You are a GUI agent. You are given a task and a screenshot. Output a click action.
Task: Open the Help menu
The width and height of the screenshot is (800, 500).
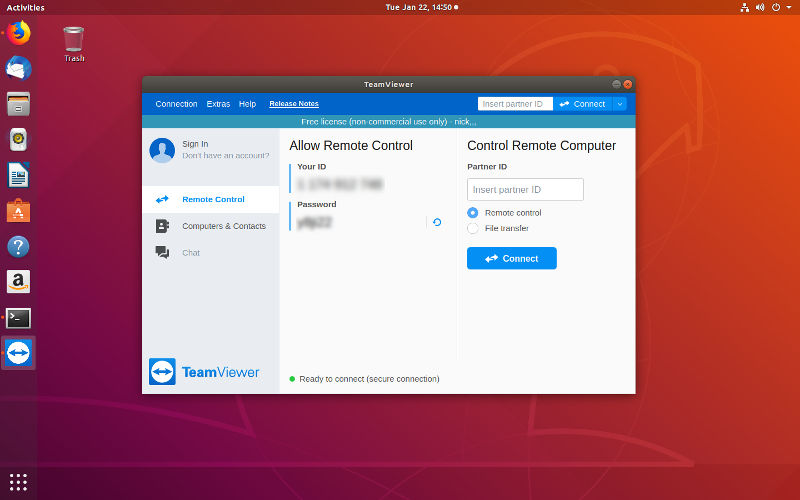pyautogui.click(x=247, y=104)
